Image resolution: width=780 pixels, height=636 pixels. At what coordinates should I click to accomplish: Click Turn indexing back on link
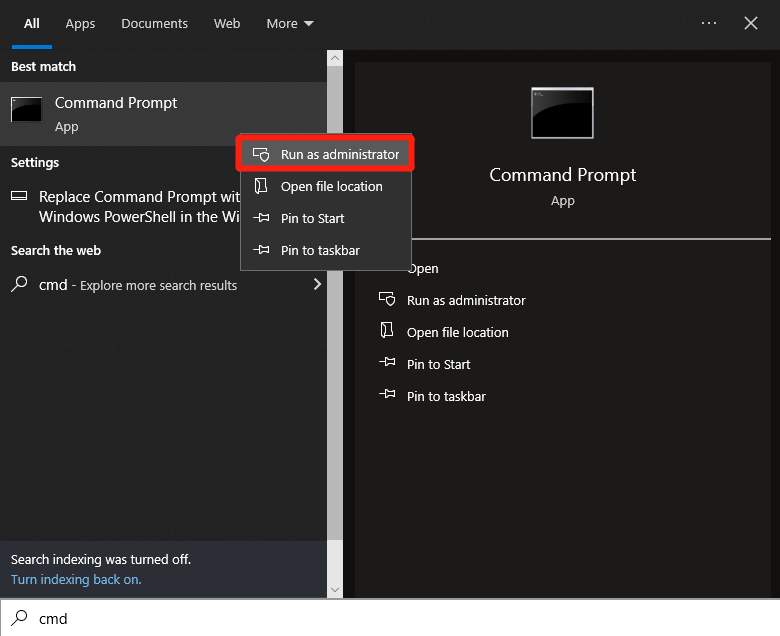click(76, 579)
